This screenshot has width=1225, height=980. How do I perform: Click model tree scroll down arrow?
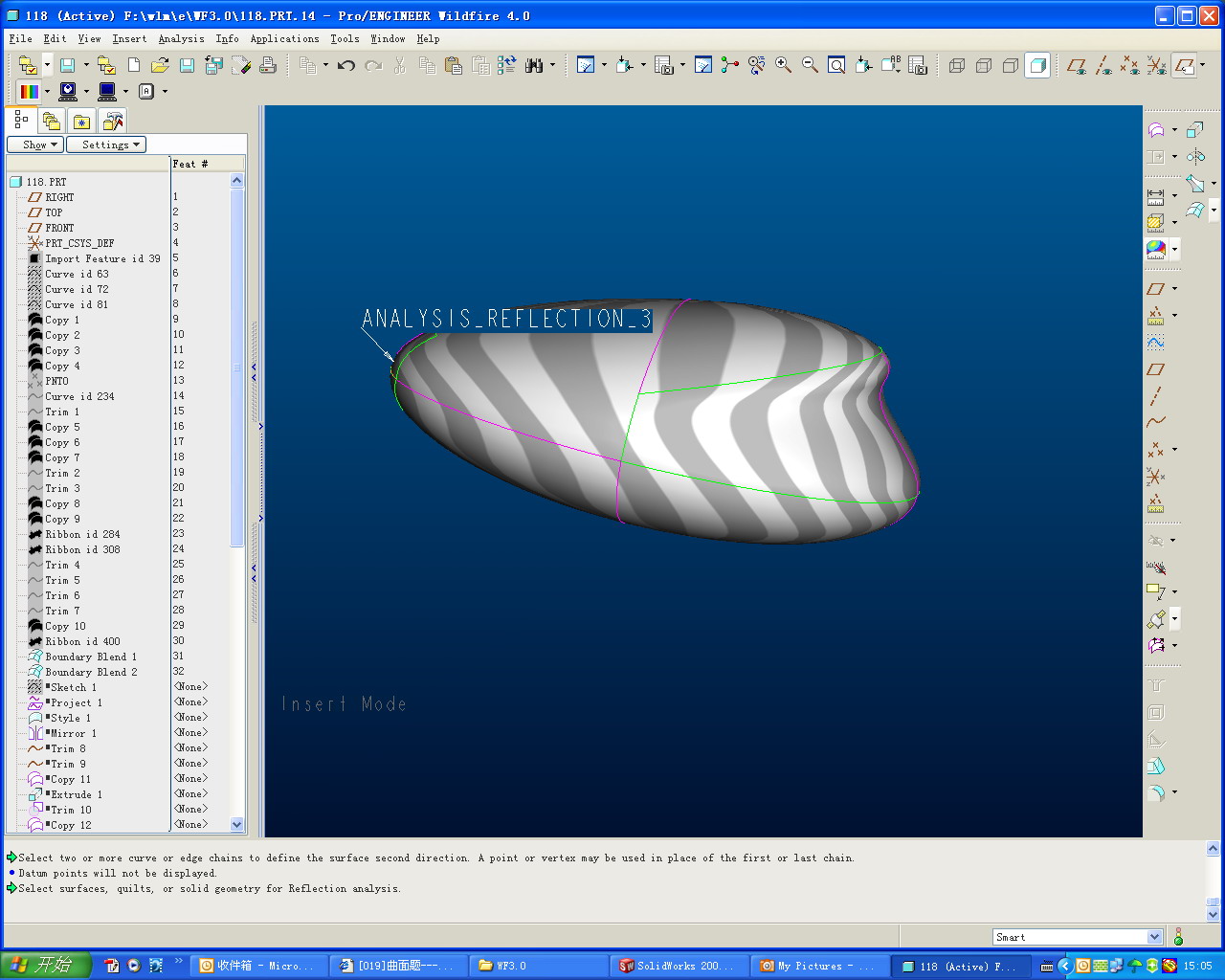coord(237,824)
